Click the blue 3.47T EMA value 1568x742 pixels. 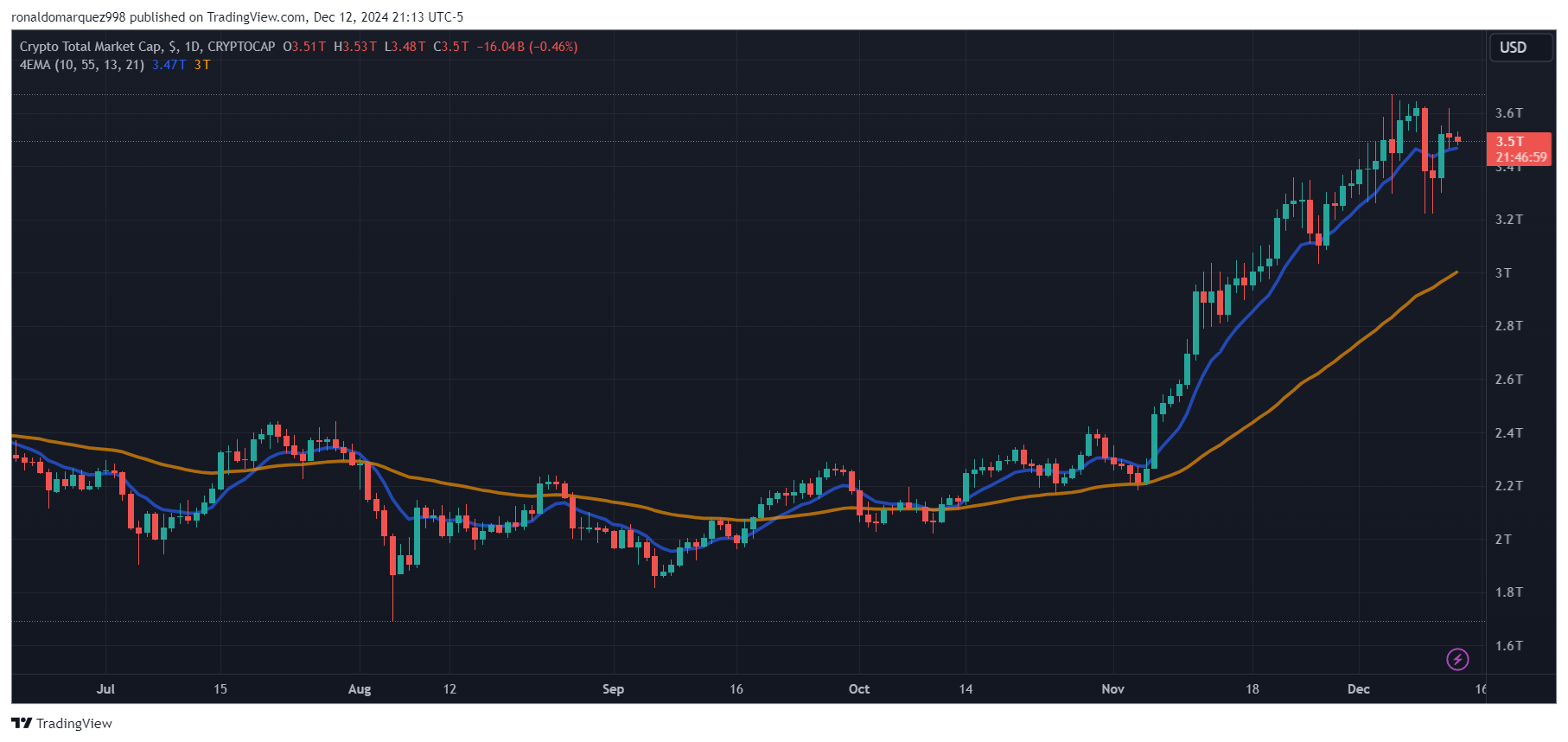tap(169, 65)
